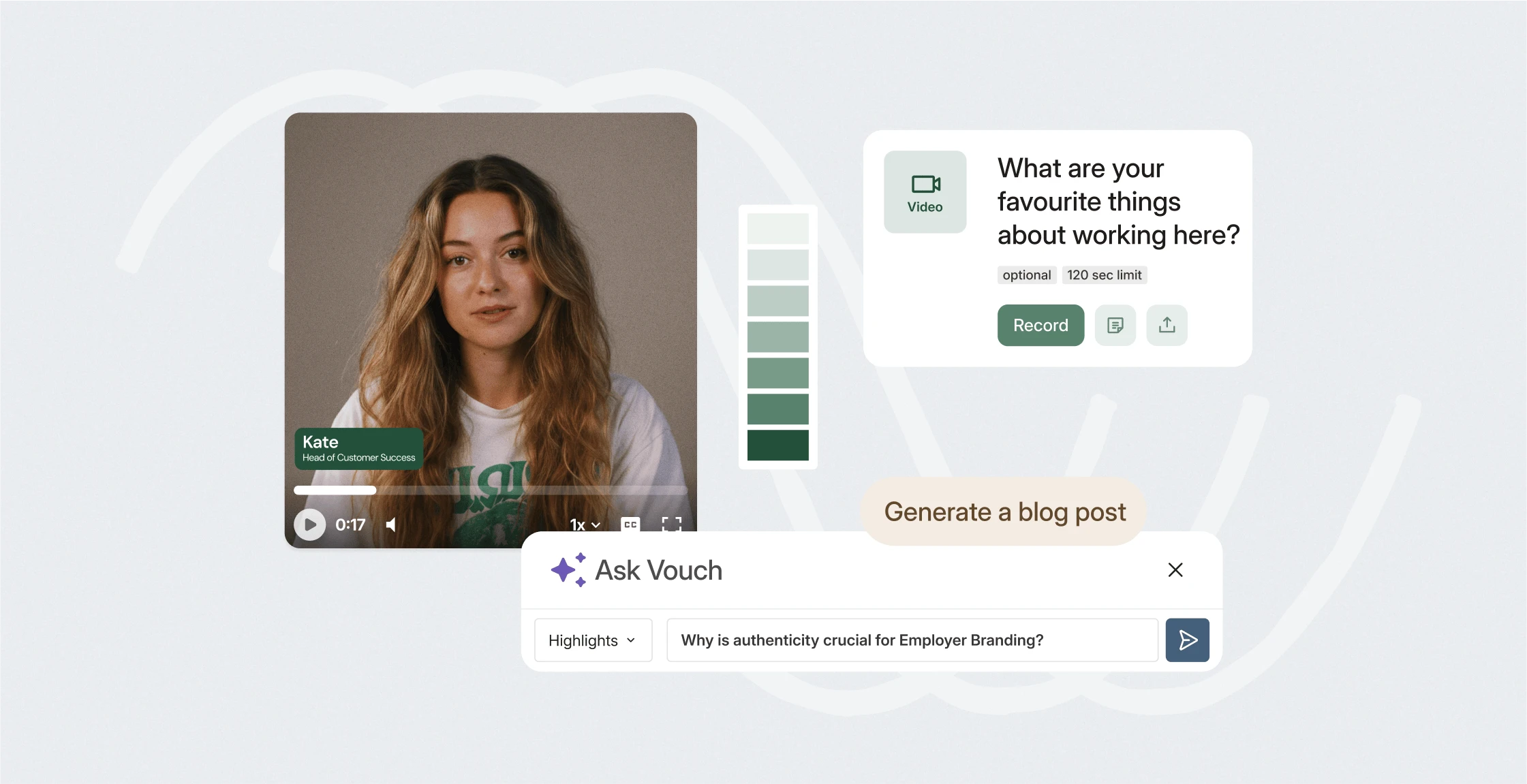Select the fifth palette swatch from the top

click(777, 373)
